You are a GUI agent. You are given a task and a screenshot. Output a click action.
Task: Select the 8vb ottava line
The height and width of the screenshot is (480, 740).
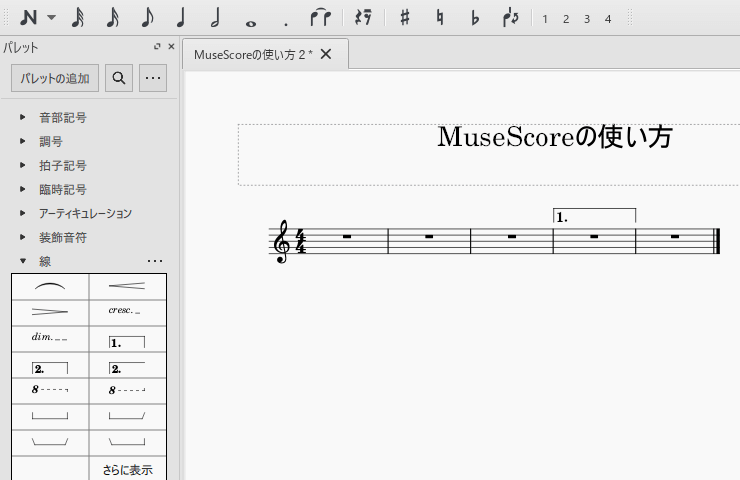click(127, 391)
